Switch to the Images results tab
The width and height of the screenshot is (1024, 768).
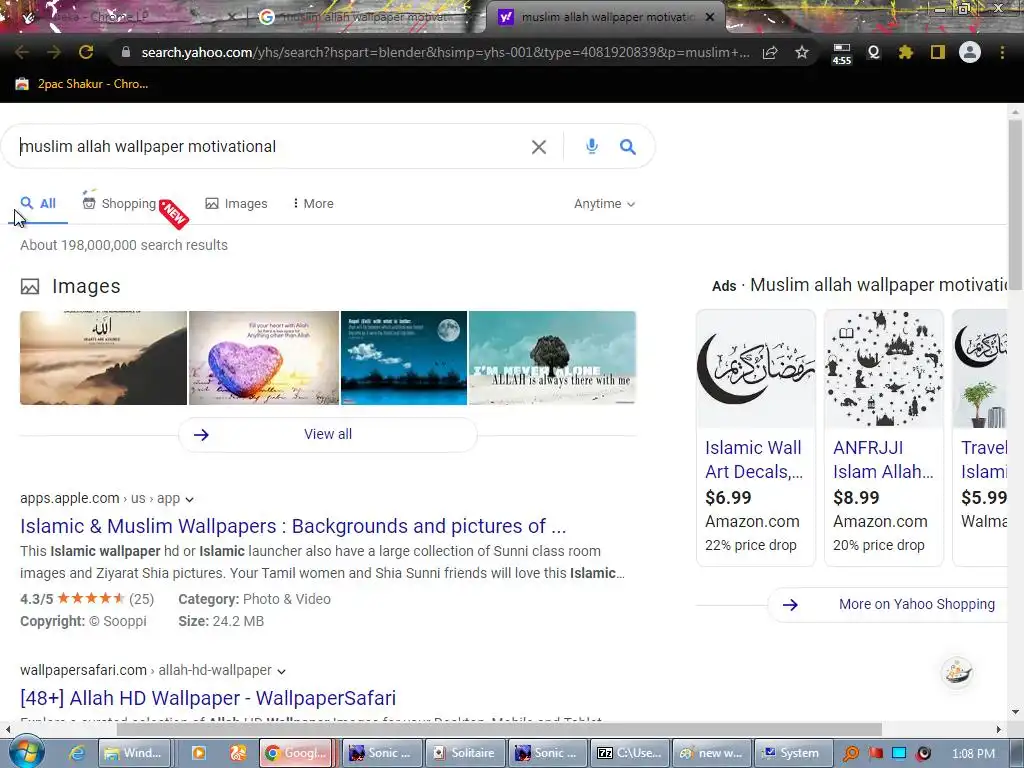(x=236, y=204)
